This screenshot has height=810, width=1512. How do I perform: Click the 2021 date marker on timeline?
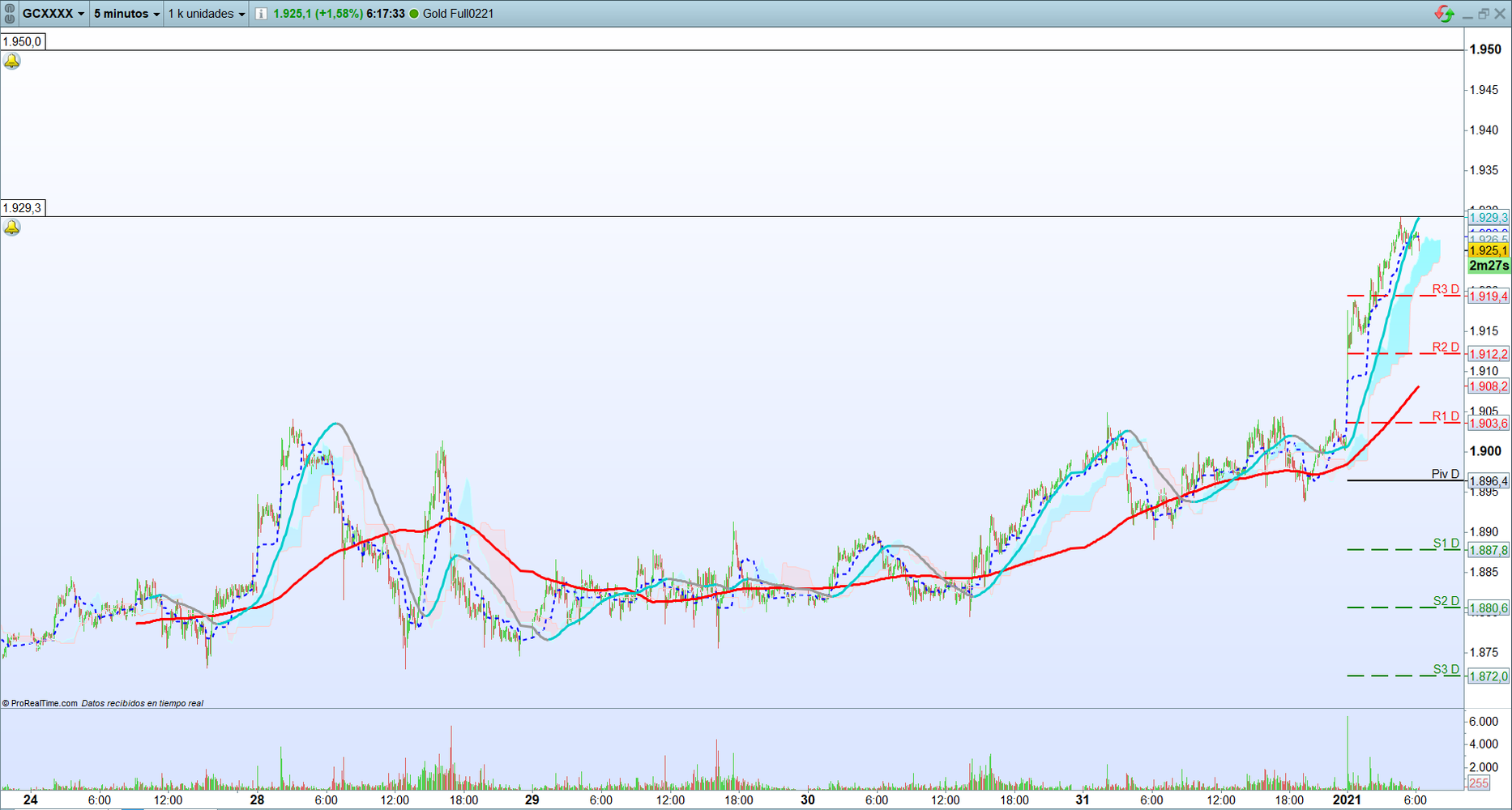[1347, 799]
